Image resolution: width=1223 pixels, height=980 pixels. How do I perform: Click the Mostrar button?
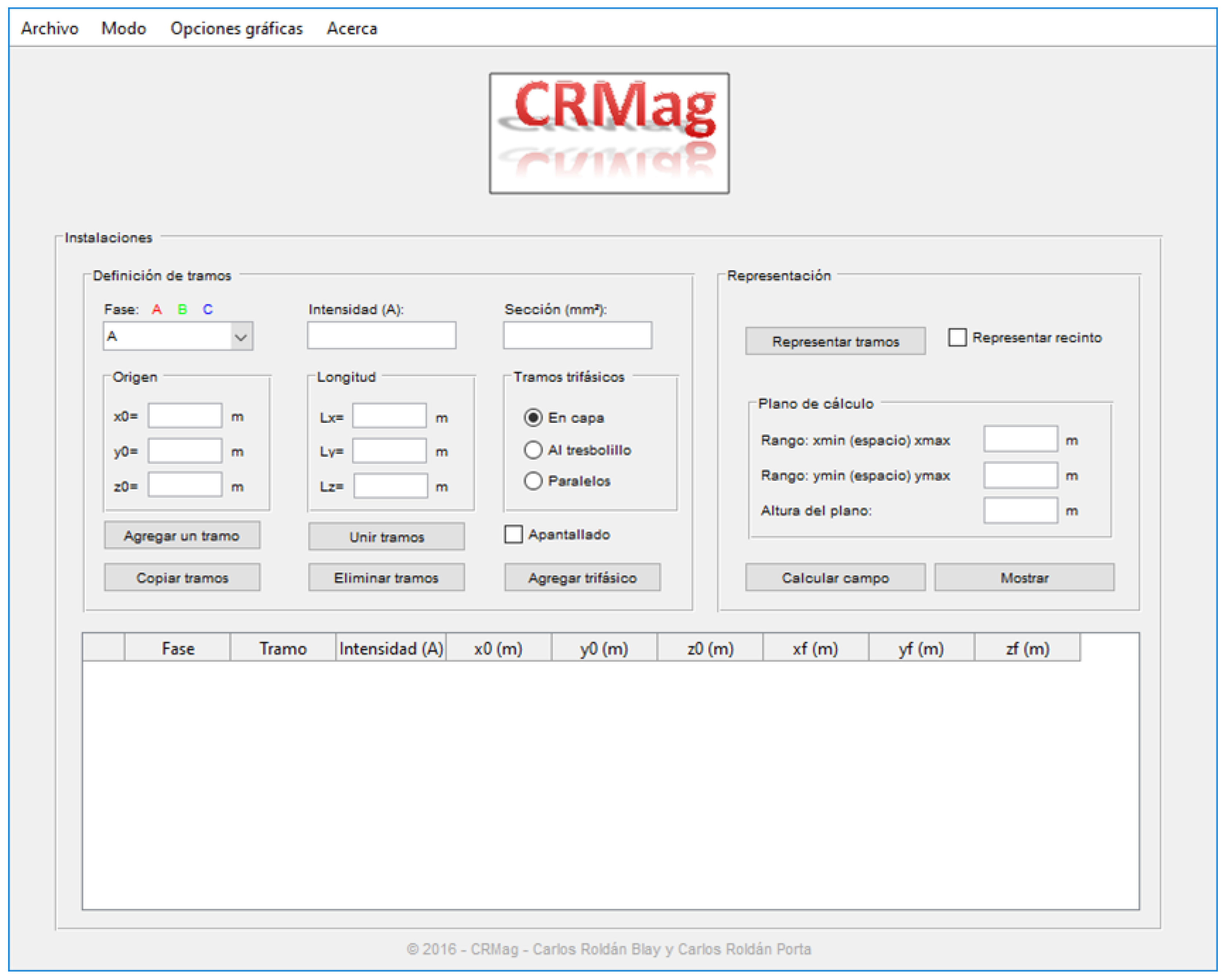point(1024,578)
